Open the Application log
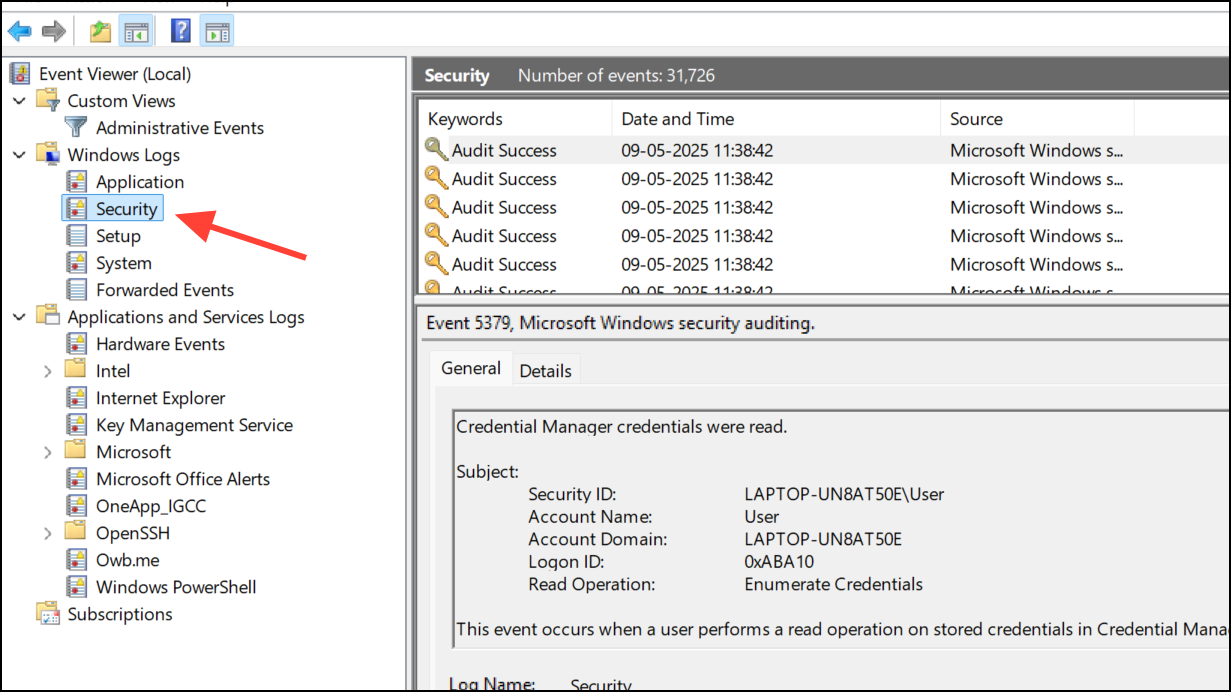 (x=140, y=182)
